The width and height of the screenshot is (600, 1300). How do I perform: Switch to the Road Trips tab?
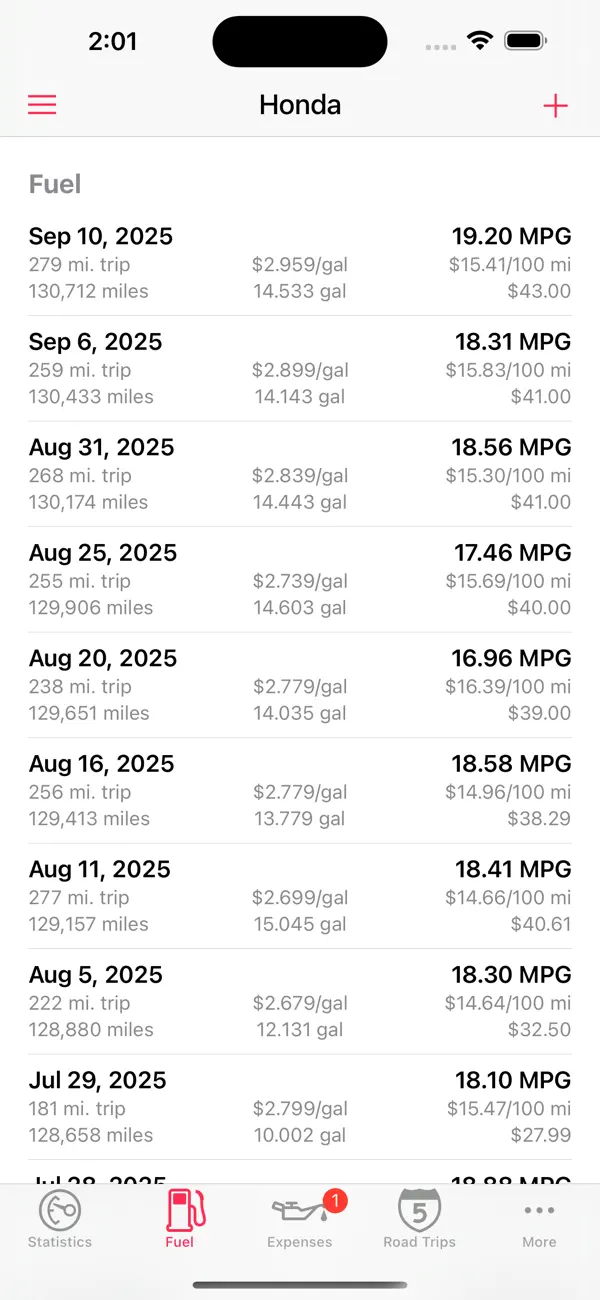pyautogui.click(x=419, y=1220)
